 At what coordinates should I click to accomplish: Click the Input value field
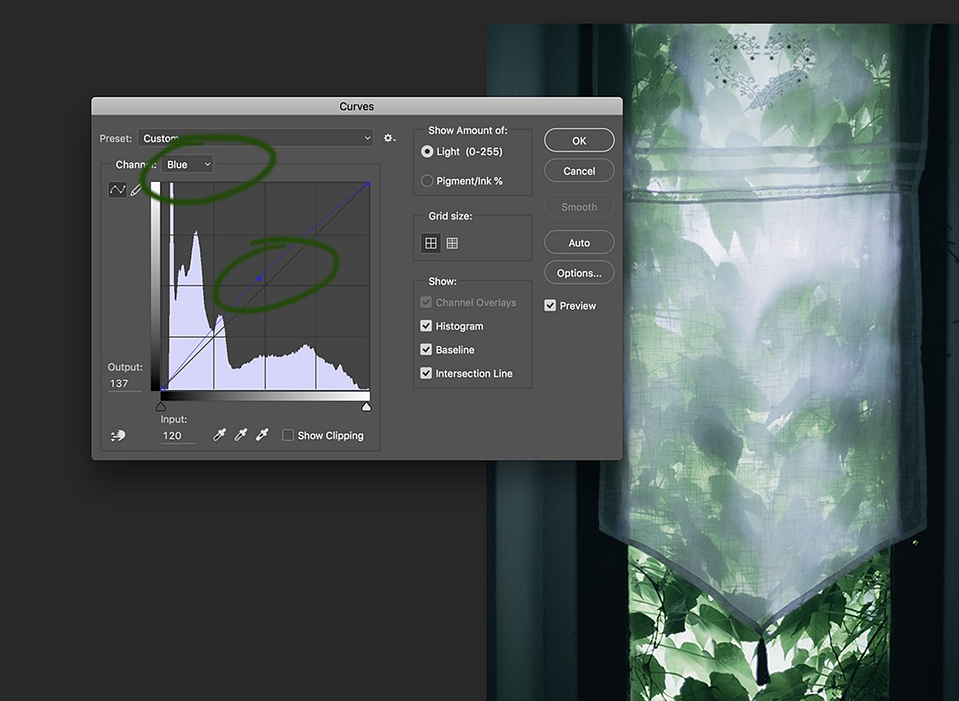click(x=177, y=436)
